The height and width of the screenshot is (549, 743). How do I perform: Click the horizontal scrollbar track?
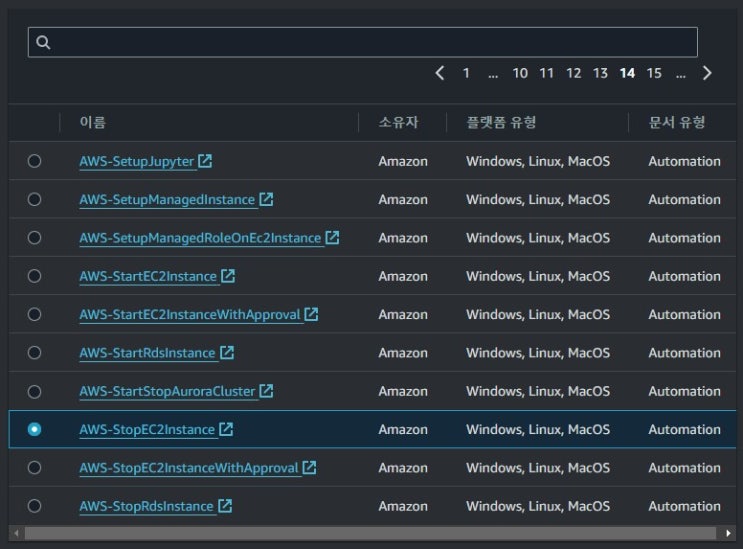click(370, 533)
